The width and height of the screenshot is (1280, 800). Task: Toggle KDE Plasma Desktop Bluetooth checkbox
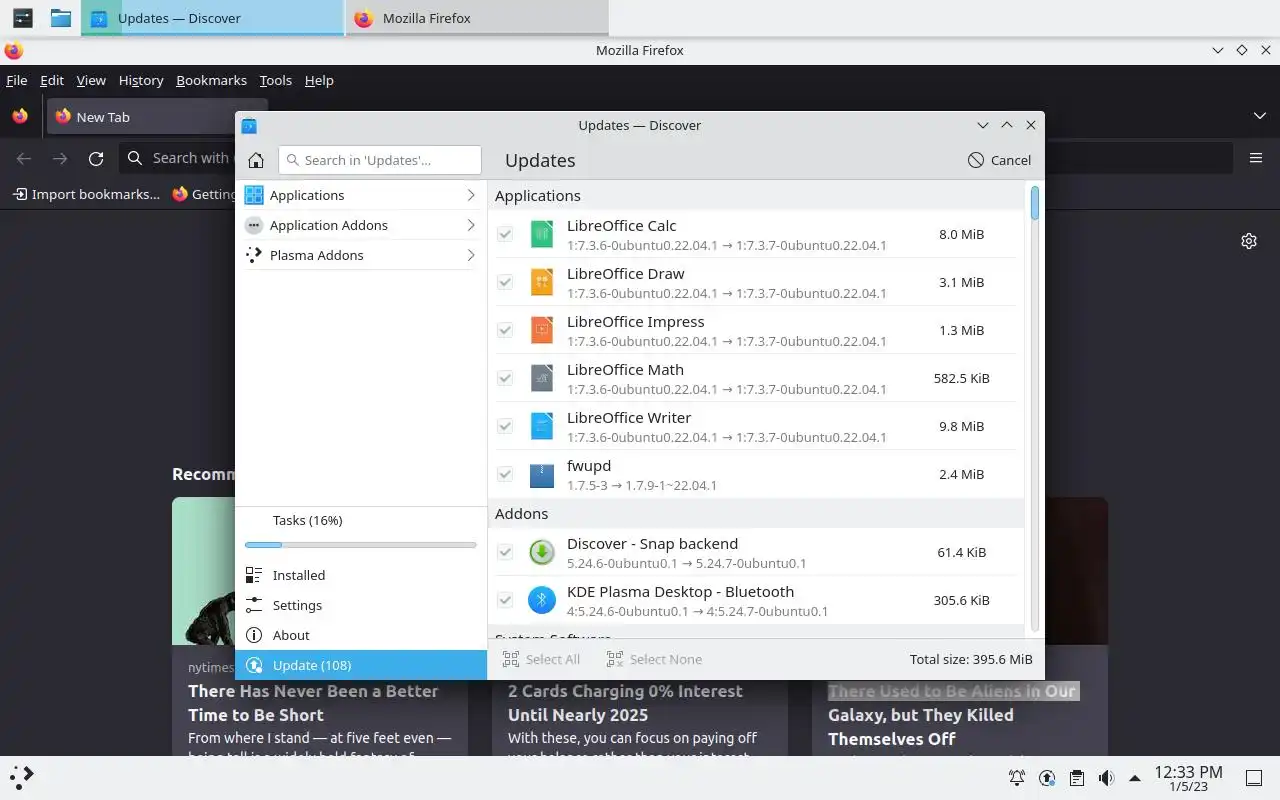point(505,600)
